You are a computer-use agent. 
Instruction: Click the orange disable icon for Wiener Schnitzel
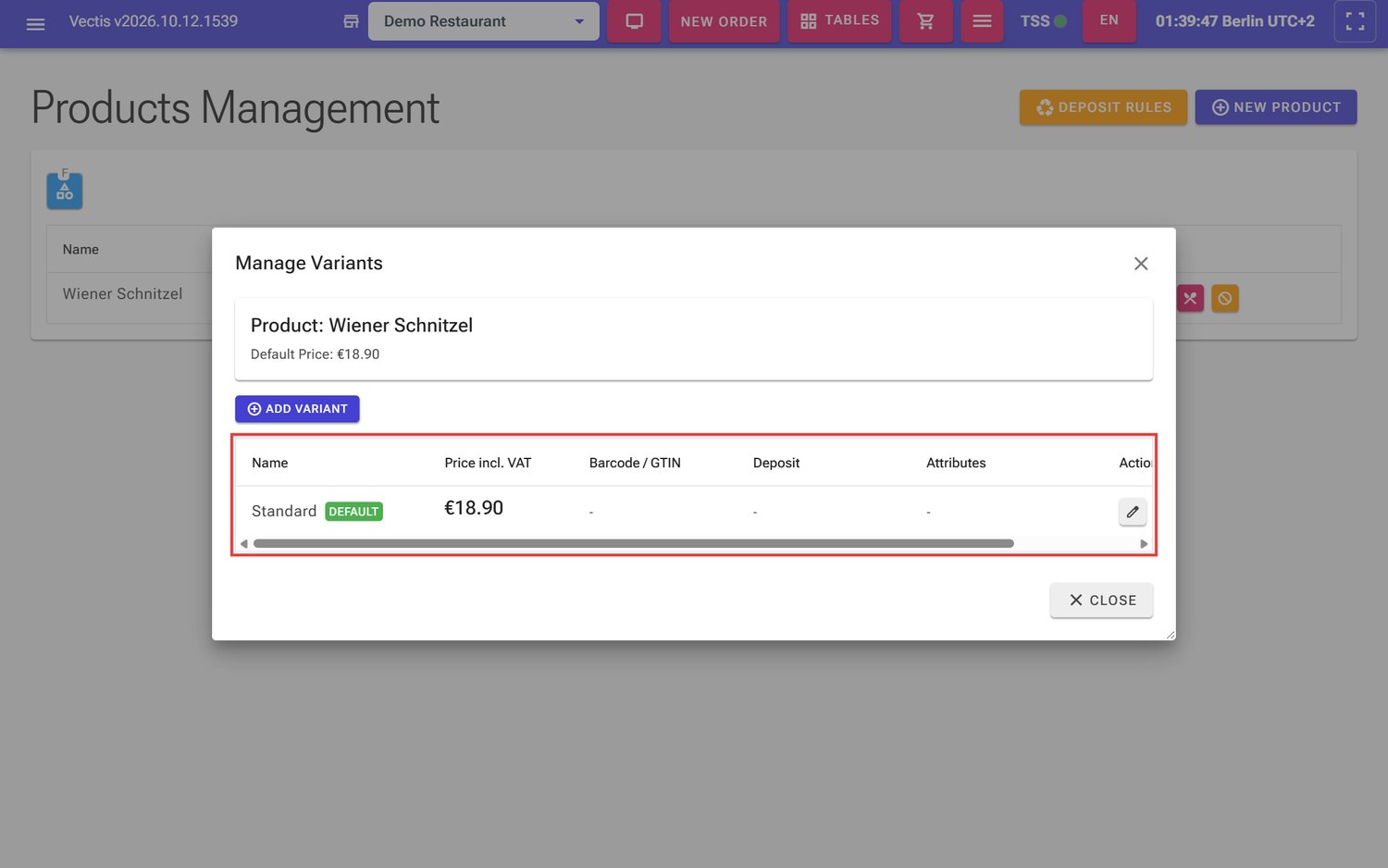click(1225, 298)
